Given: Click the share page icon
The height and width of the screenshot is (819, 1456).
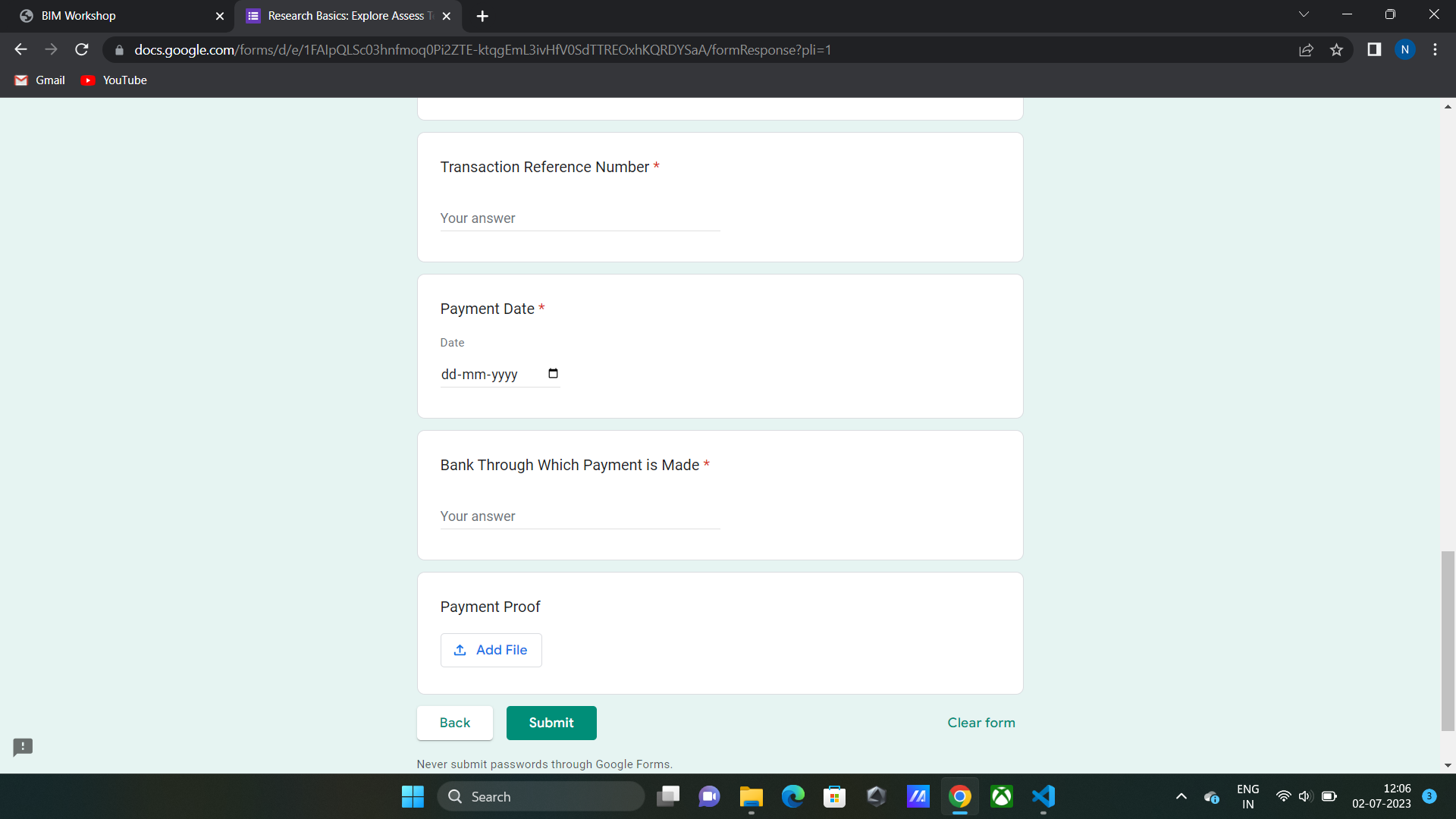Looking at the screenshot, I should coord(1306,50).
